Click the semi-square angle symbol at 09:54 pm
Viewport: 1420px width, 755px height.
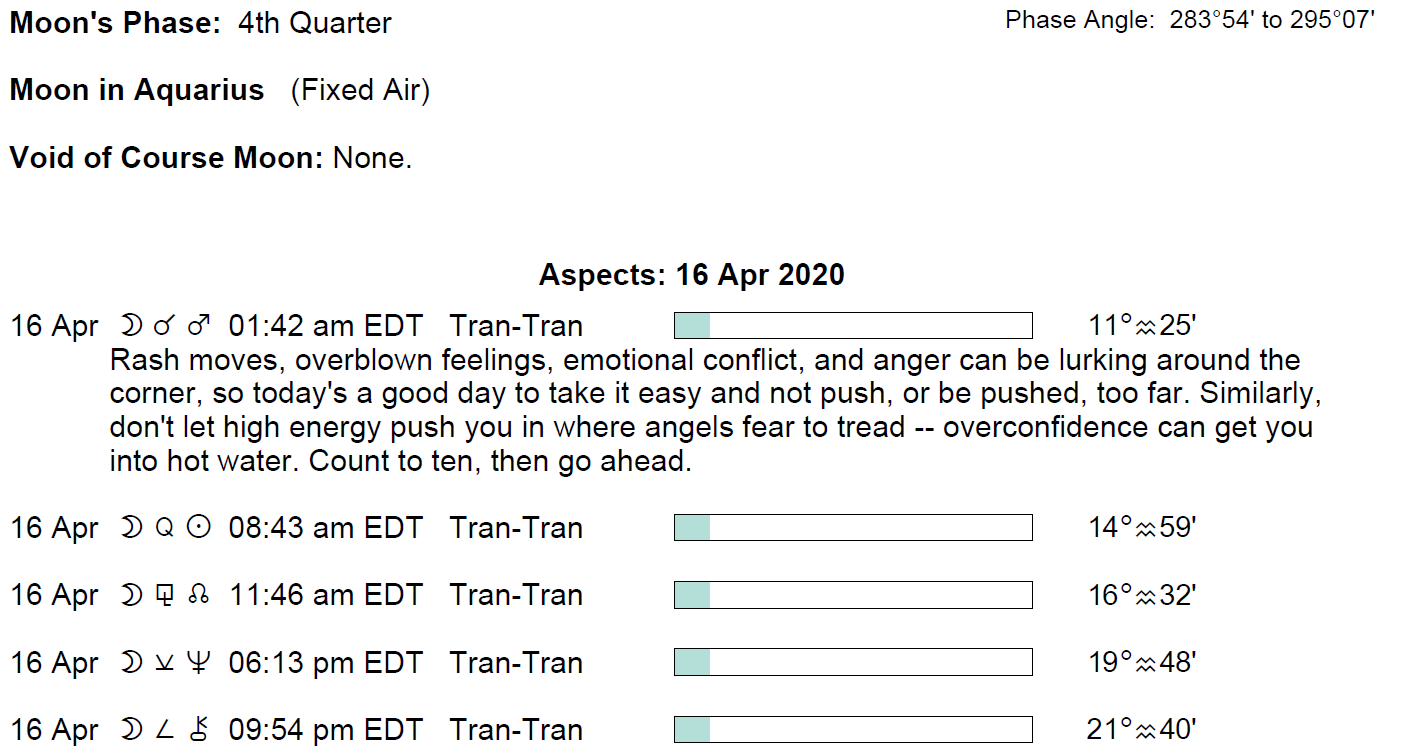(164, 730)
